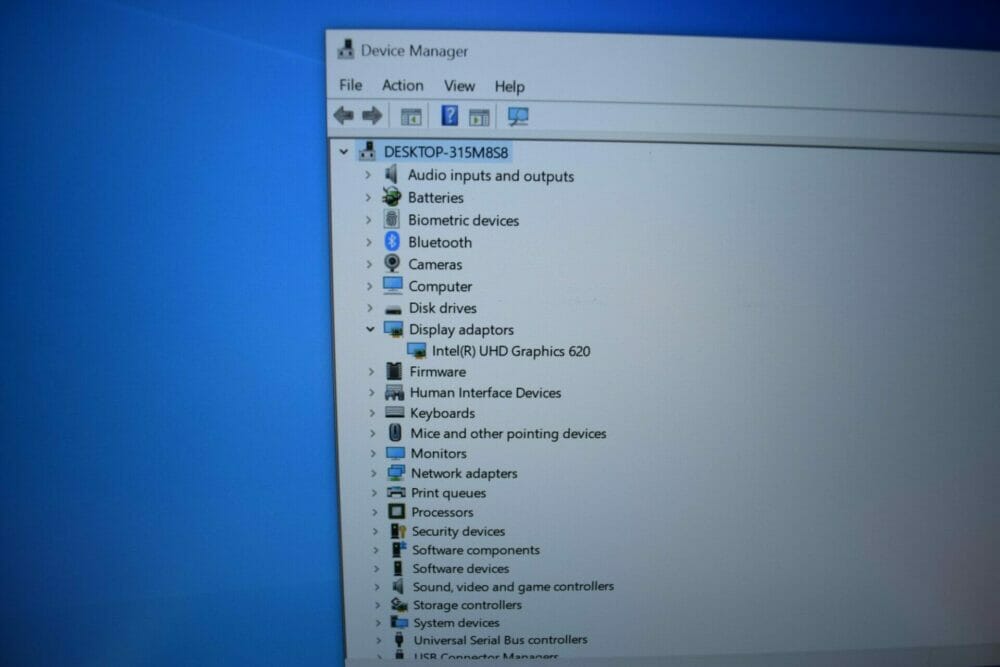Click the Disk drives icon
The width and height of the screenshot is (1000, 667).
(x=393, y=310)
